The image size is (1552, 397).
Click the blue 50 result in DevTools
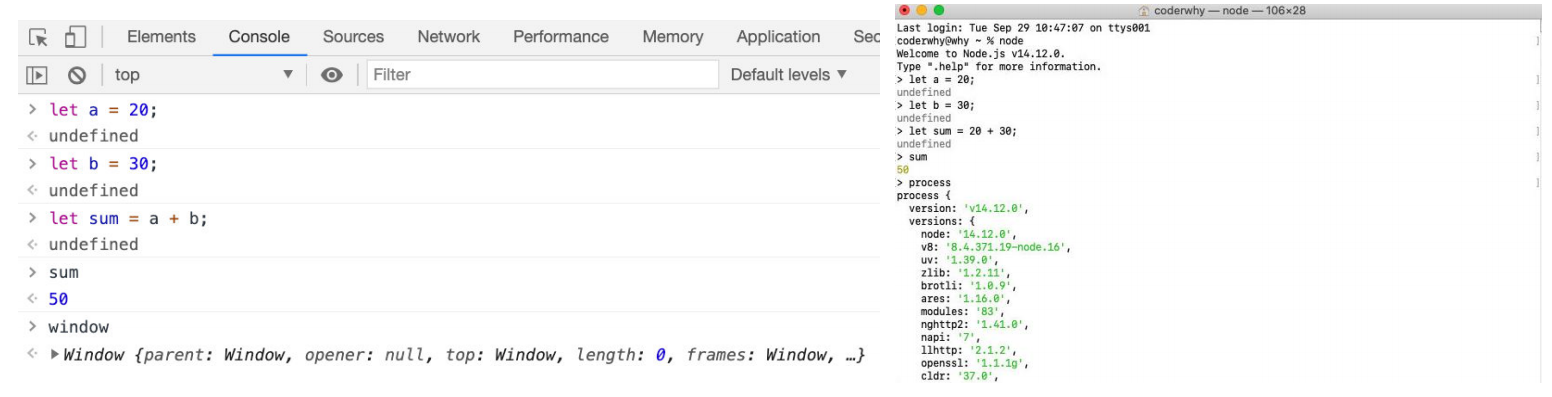coord(58,299)
